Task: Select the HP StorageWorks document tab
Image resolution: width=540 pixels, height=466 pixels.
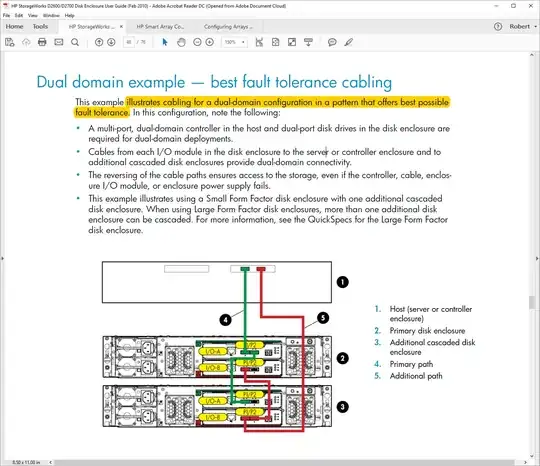Action: [91, 27]
